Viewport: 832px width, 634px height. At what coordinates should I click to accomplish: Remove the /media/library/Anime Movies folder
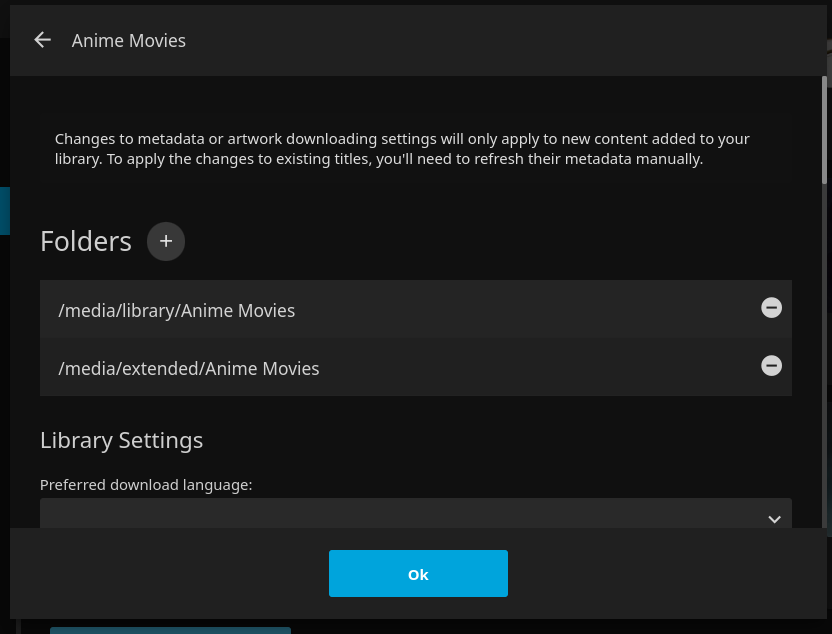point(771,308)
